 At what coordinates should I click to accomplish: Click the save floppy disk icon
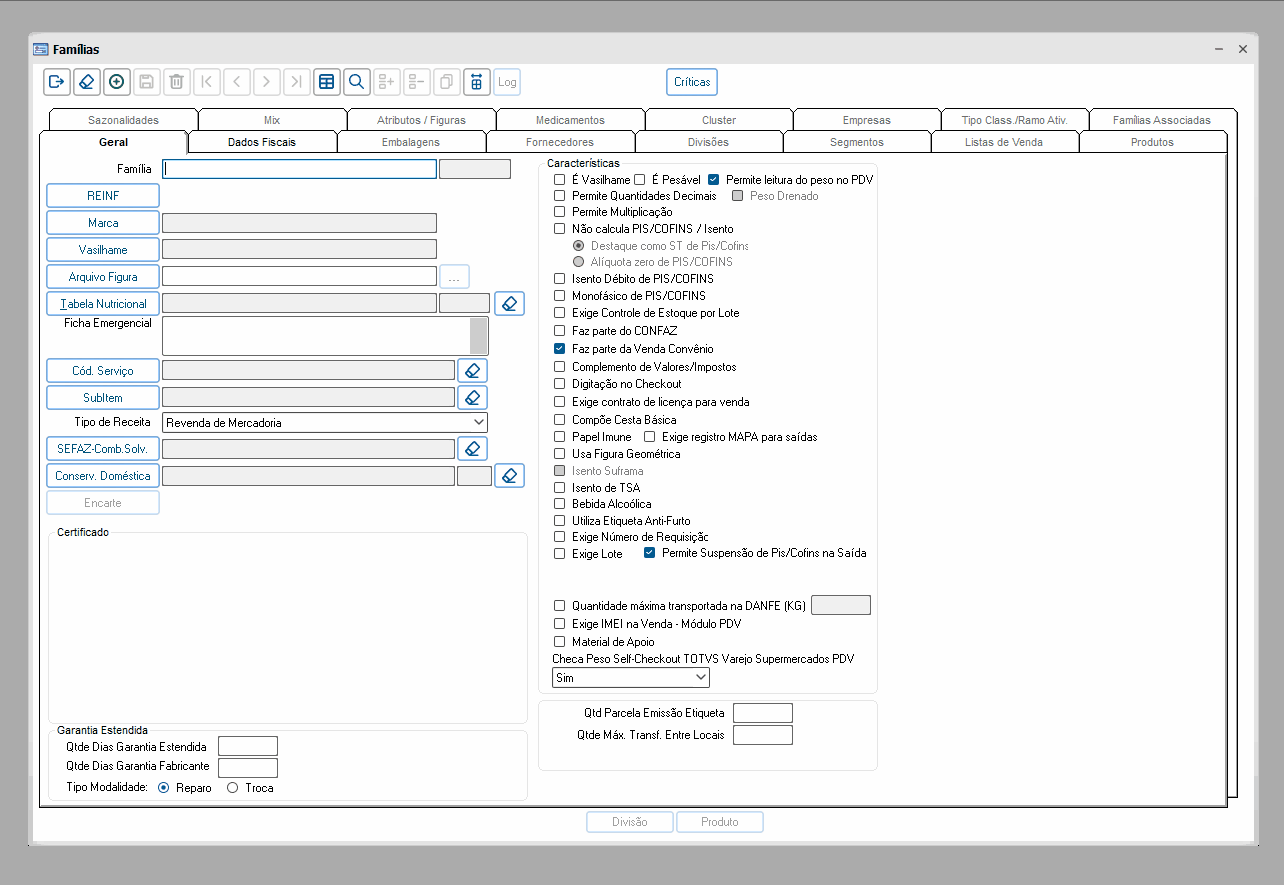pyautogui.click(x=147, y=82)
